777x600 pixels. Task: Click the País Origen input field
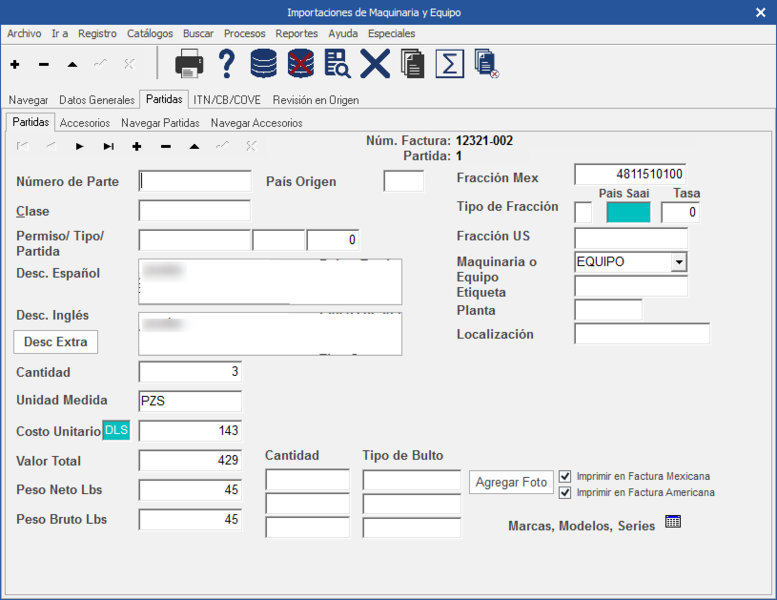coord(403,181)
